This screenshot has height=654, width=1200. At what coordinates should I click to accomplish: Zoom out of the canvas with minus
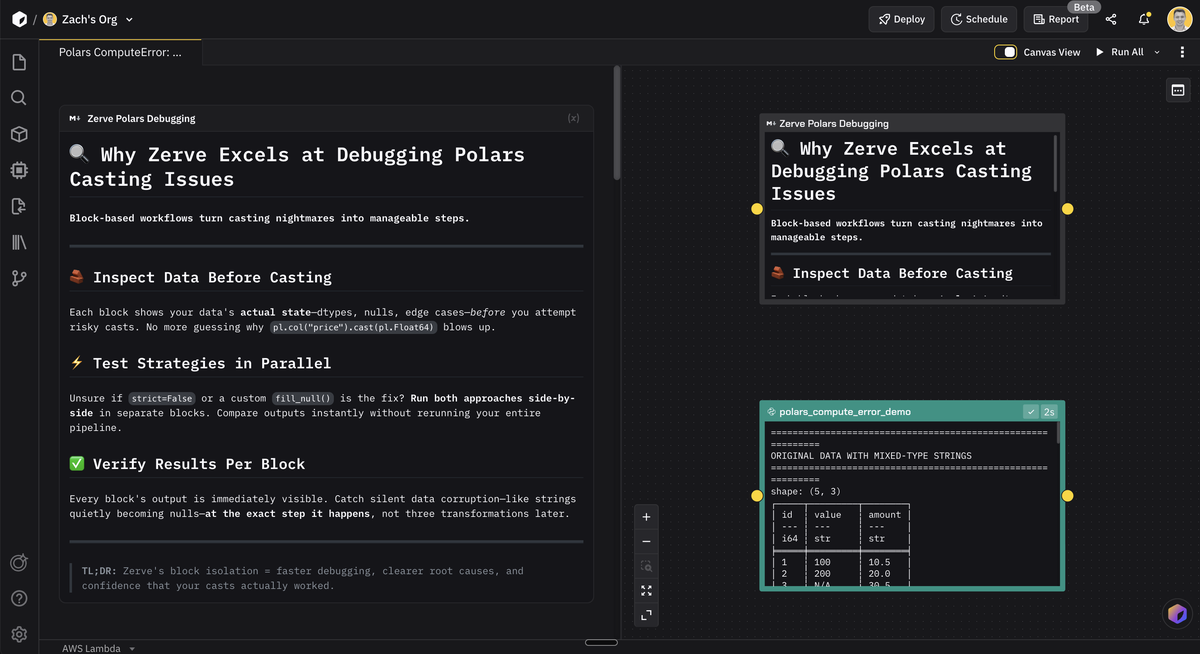click(x=646, y=541)
